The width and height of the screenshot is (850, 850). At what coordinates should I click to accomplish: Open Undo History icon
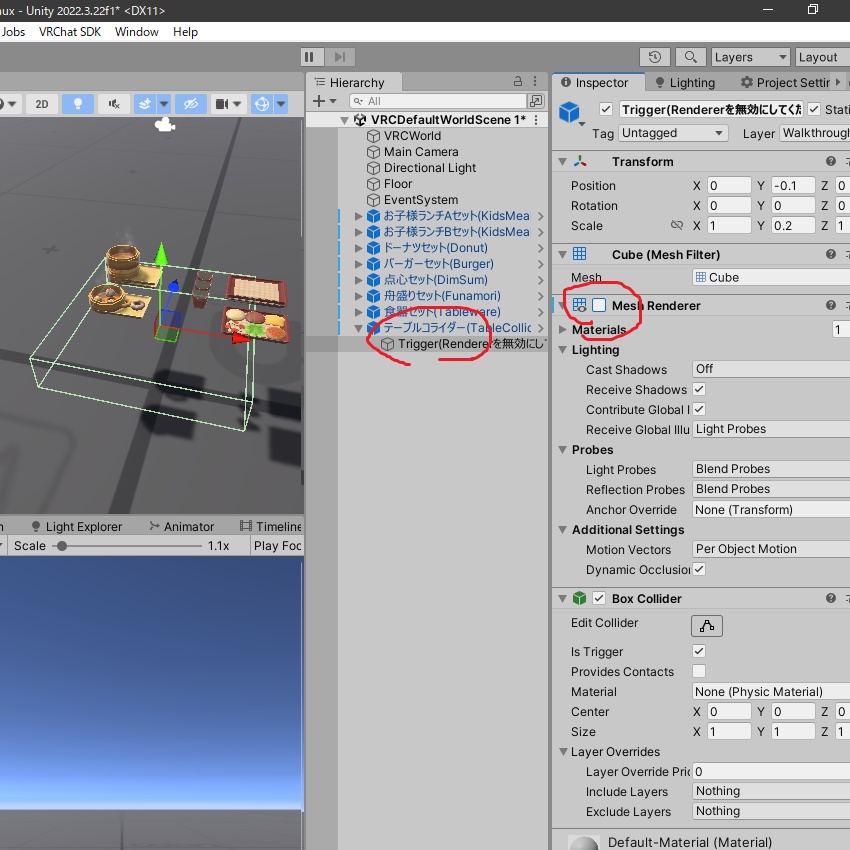click(655, 57)
